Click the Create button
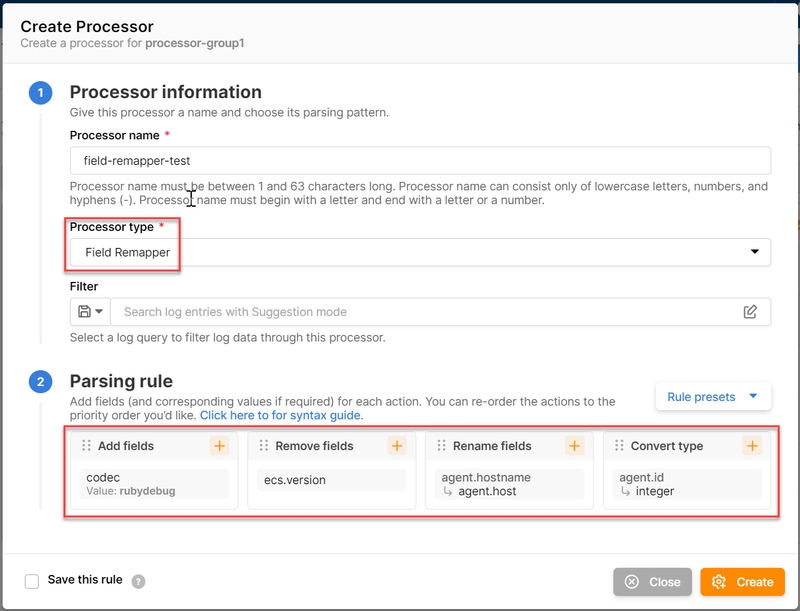 point(742,581)
